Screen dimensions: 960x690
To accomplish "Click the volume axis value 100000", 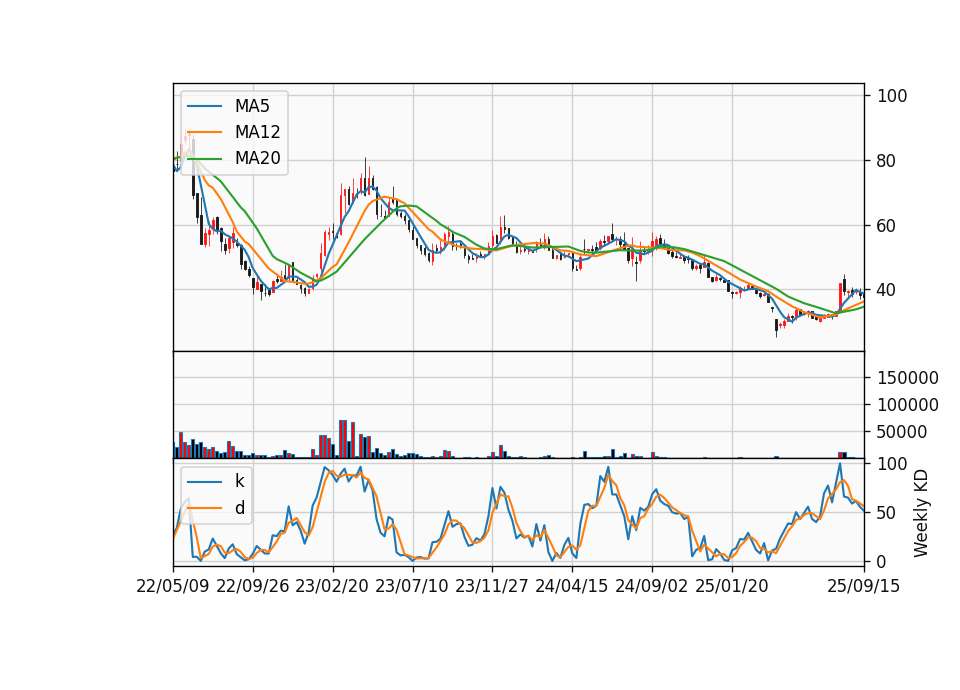I will click(908, 405).
